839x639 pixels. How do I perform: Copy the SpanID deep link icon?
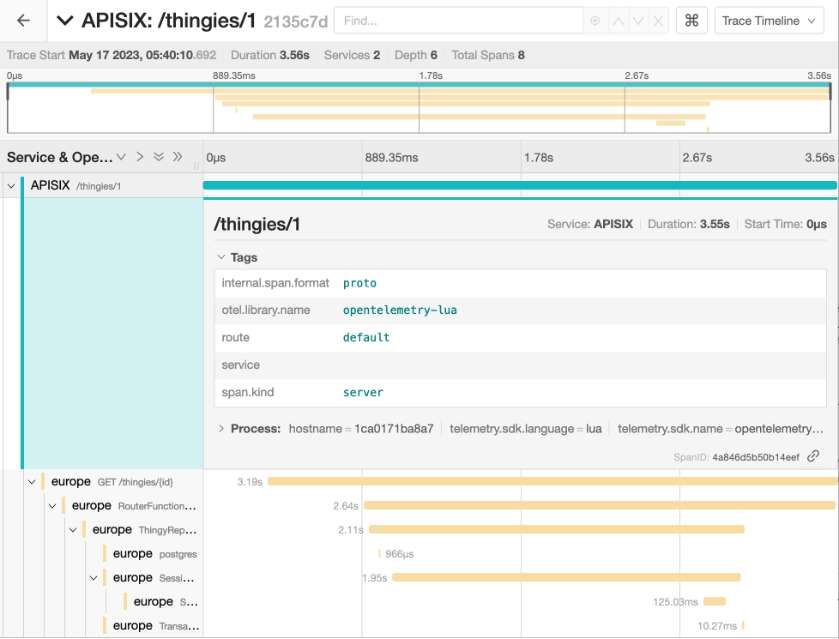tap(813, 456)
